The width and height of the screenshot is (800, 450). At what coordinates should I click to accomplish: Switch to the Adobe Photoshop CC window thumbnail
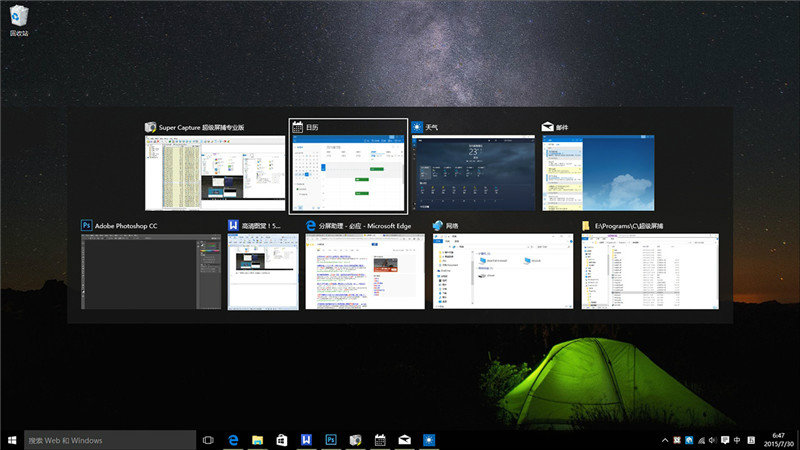[152, 272]
